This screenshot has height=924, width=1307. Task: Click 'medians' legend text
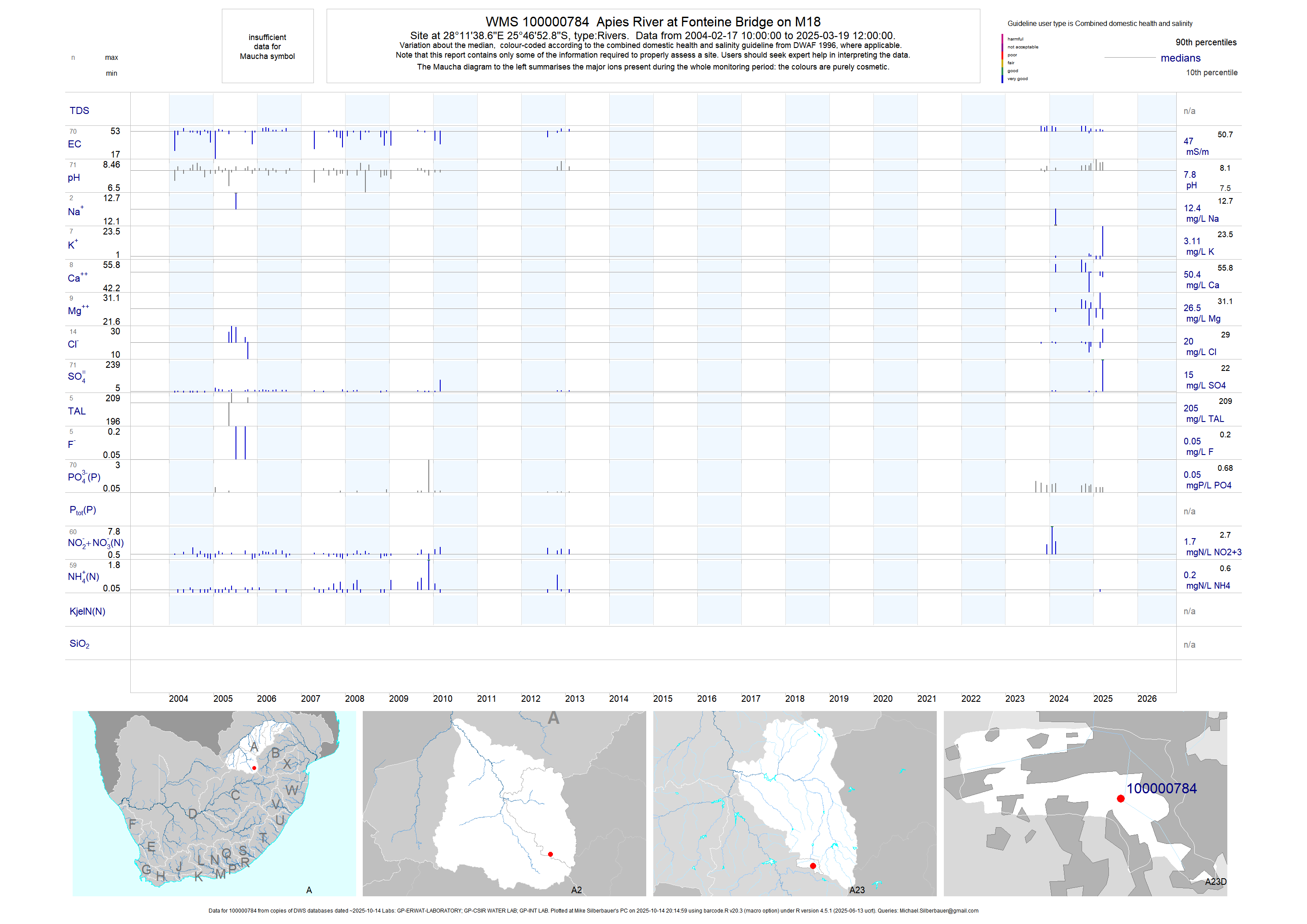pyautogui.click(x=1181, y=58)
